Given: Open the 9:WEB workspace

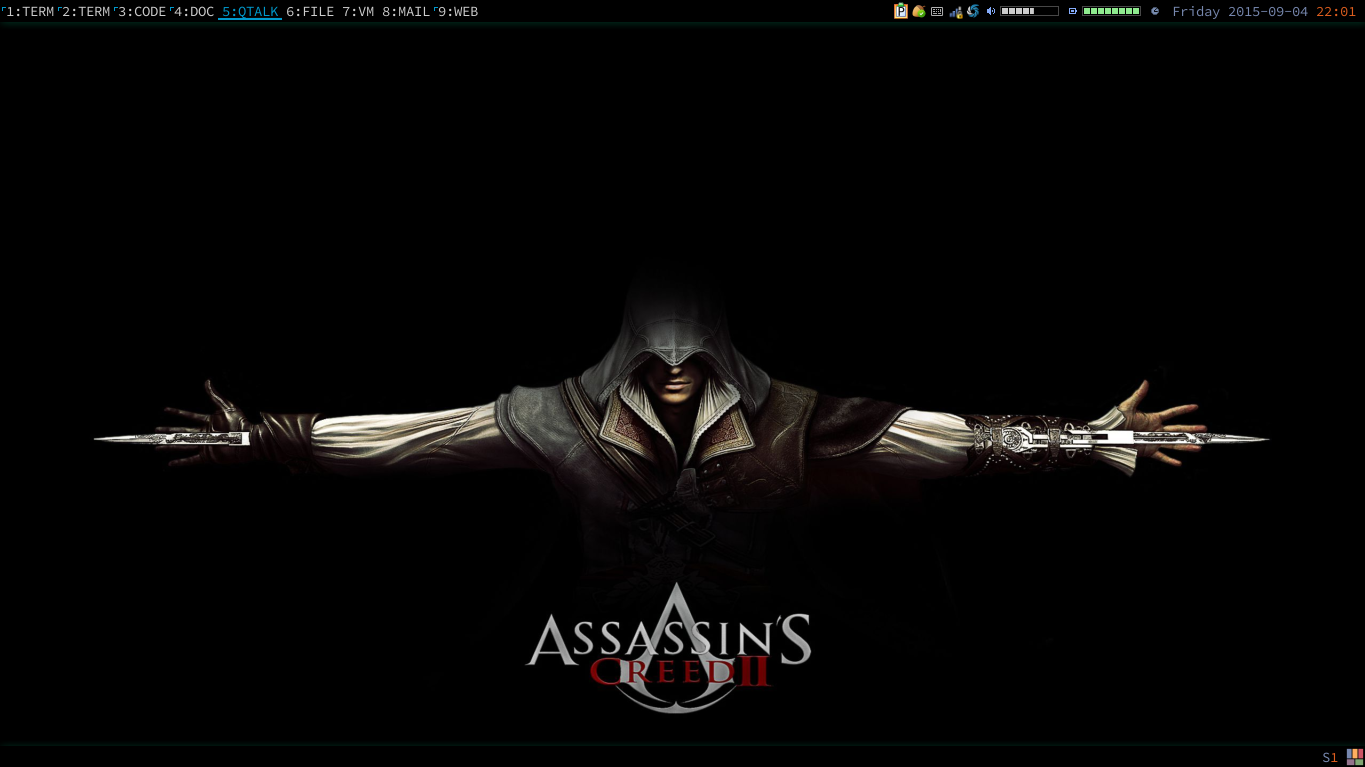Looking at the screenshot, I should (458, 12).
